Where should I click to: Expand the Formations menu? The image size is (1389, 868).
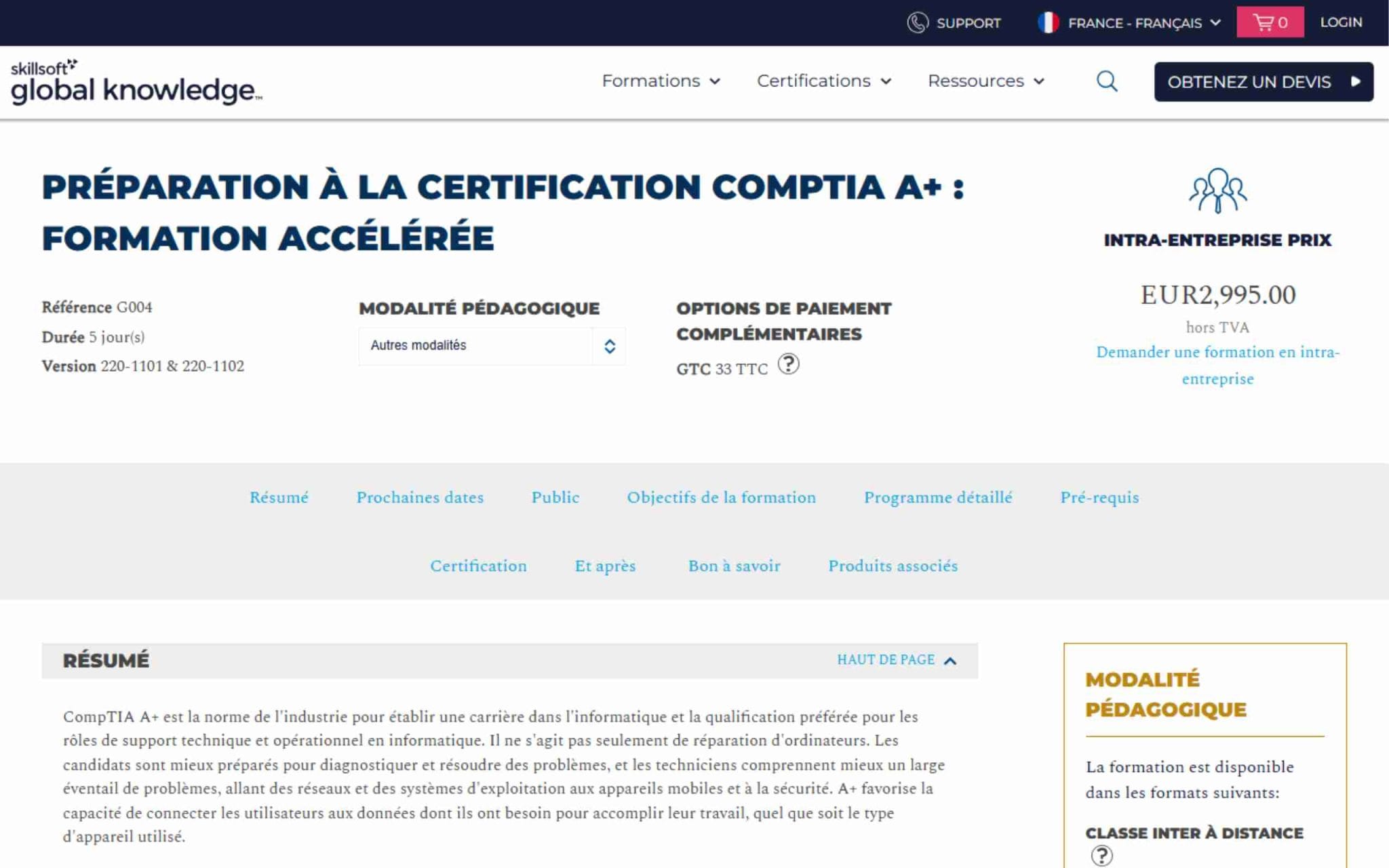pyautogui.click(x=661, y=81)
